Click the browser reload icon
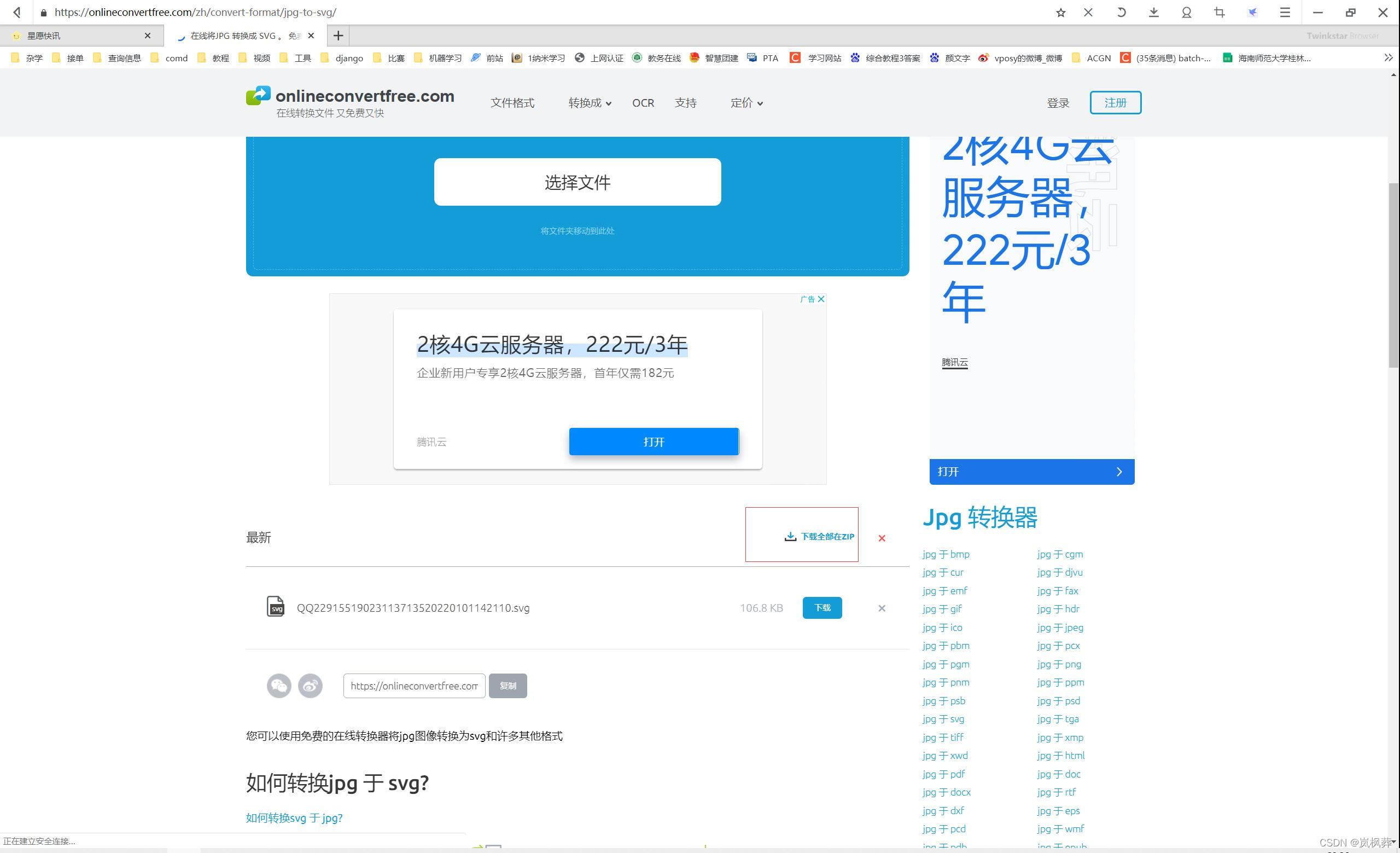This screenshot has height=853, width=1400. [1121, 12]
